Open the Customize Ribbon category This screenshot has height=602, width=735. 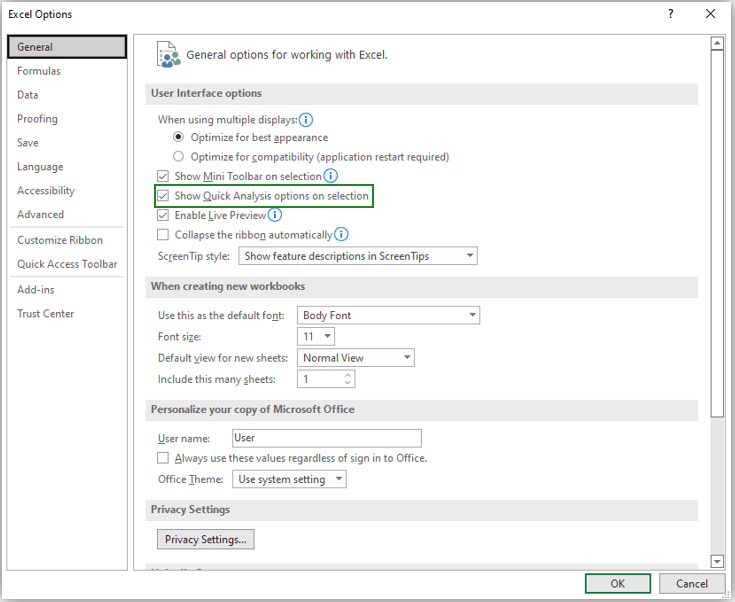67,240
